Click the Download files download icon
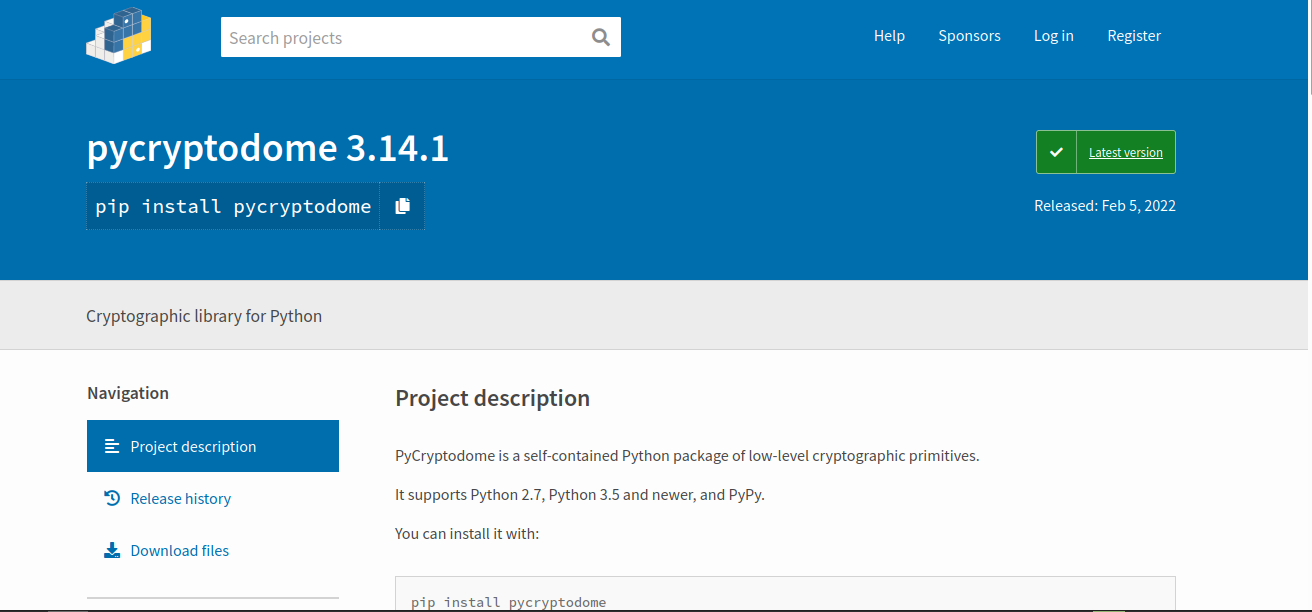The image size is (1312, 612). 110,549
